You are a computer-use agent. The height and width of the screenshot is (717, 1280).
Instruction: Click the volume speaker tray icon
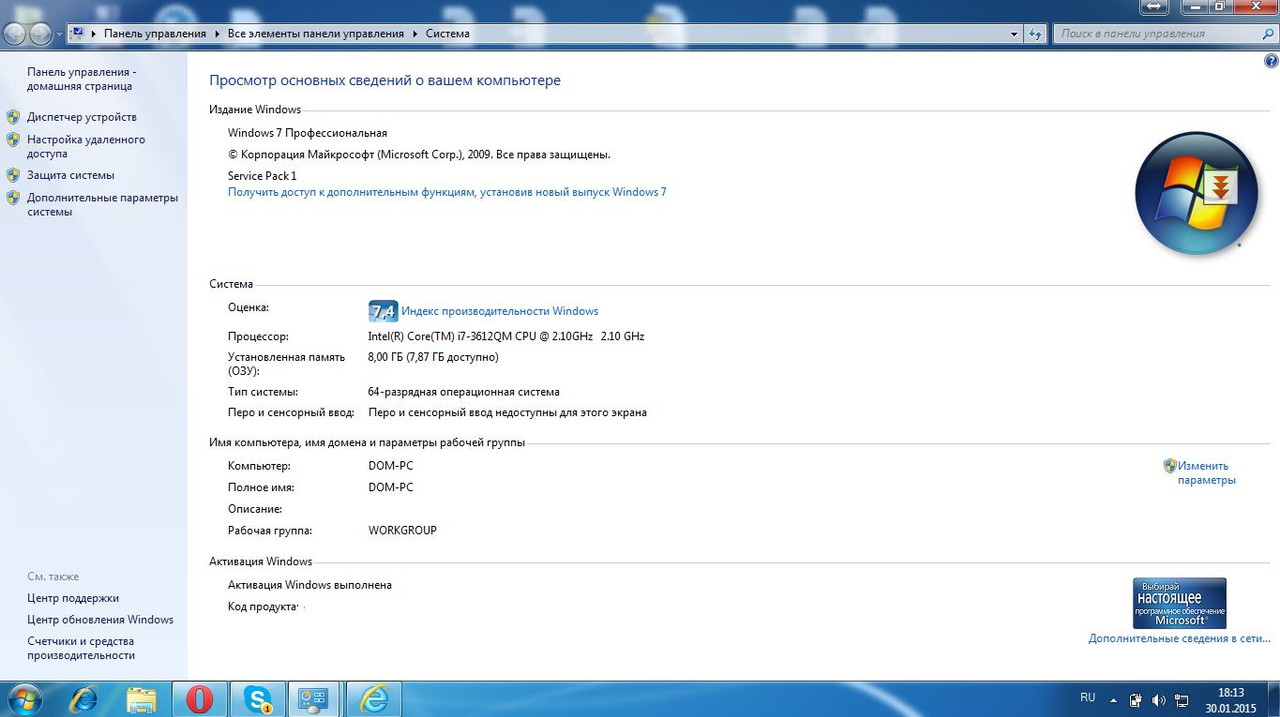click(1159, 700)
